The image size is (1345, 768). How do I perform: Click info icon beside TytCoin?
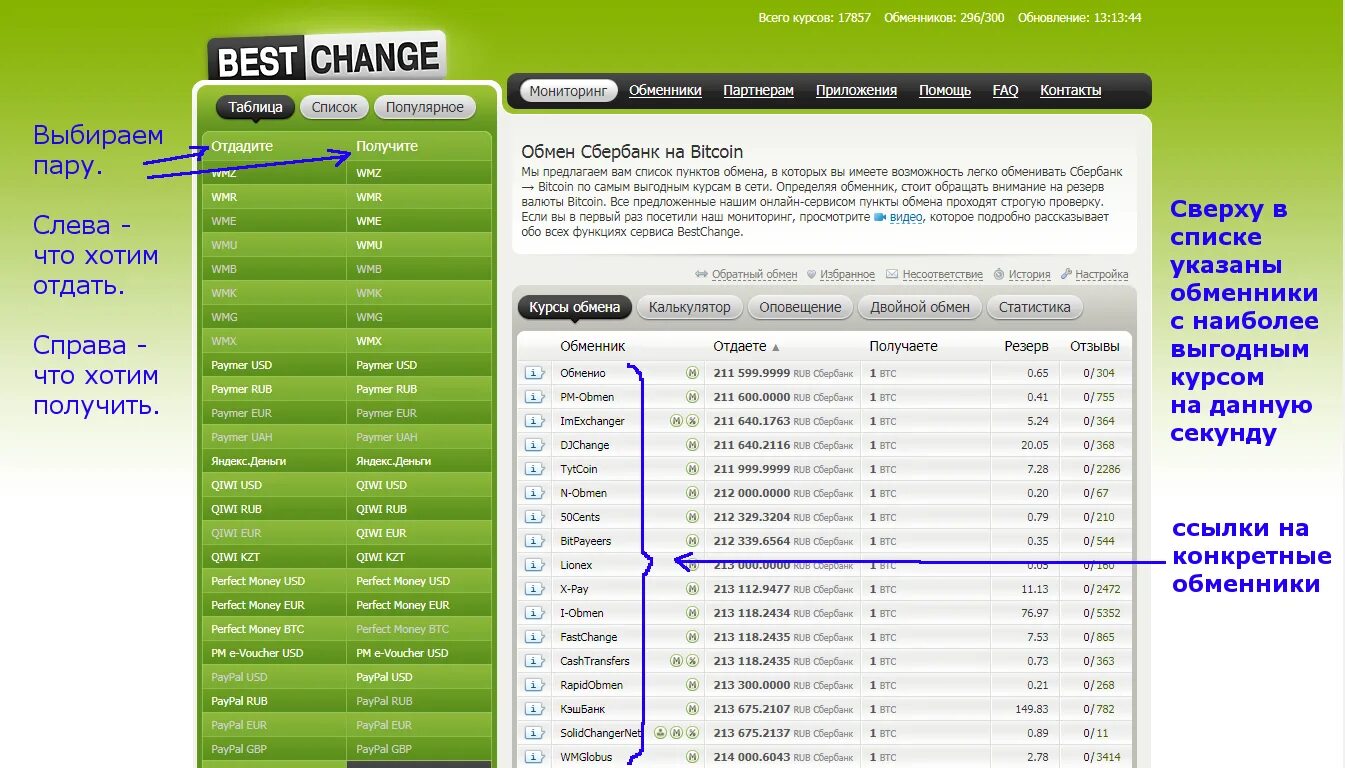pyautogui.click(x=535, y=469)
